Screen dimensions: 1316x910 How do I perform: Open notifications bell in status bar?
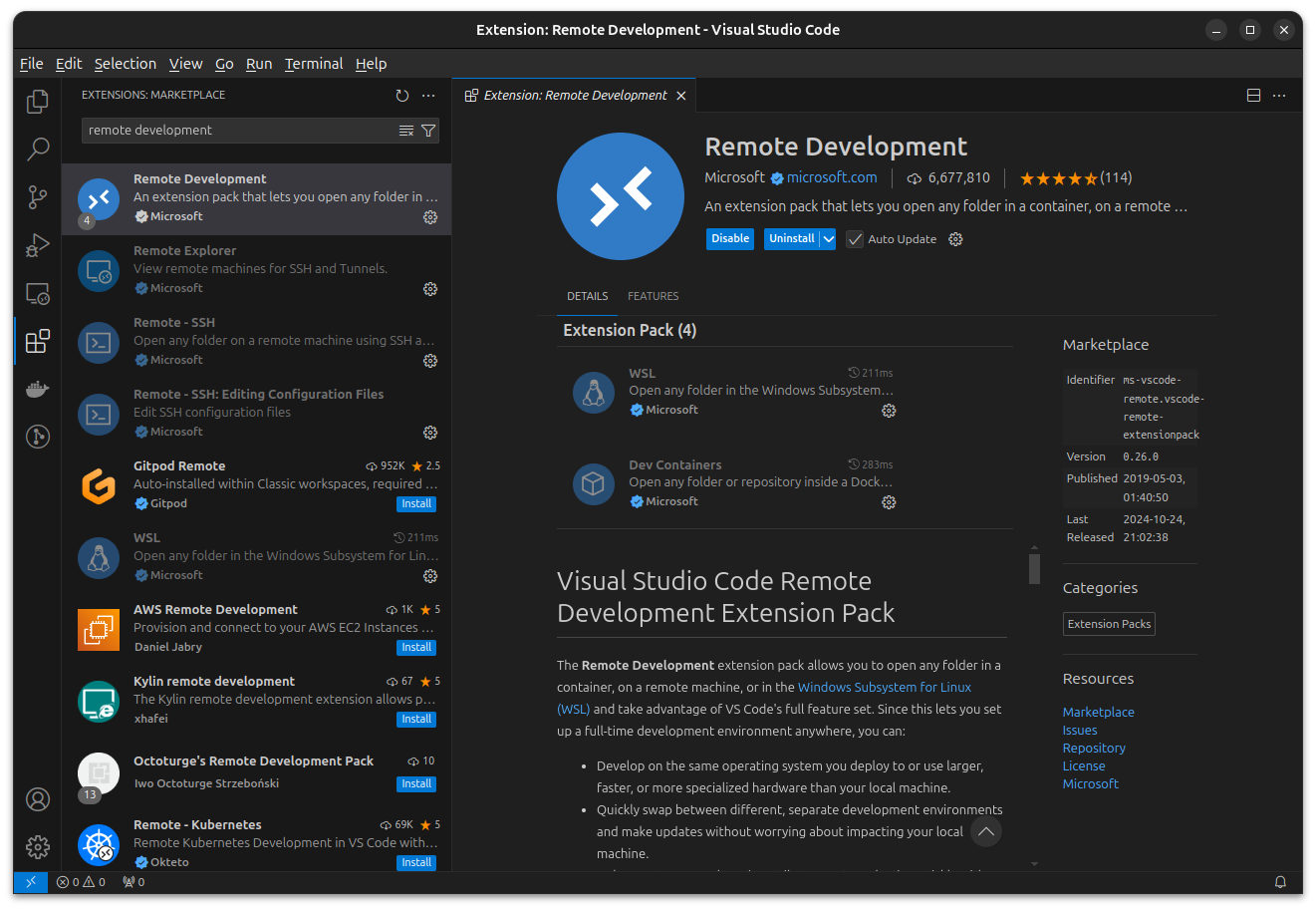tap(1280, 882)
